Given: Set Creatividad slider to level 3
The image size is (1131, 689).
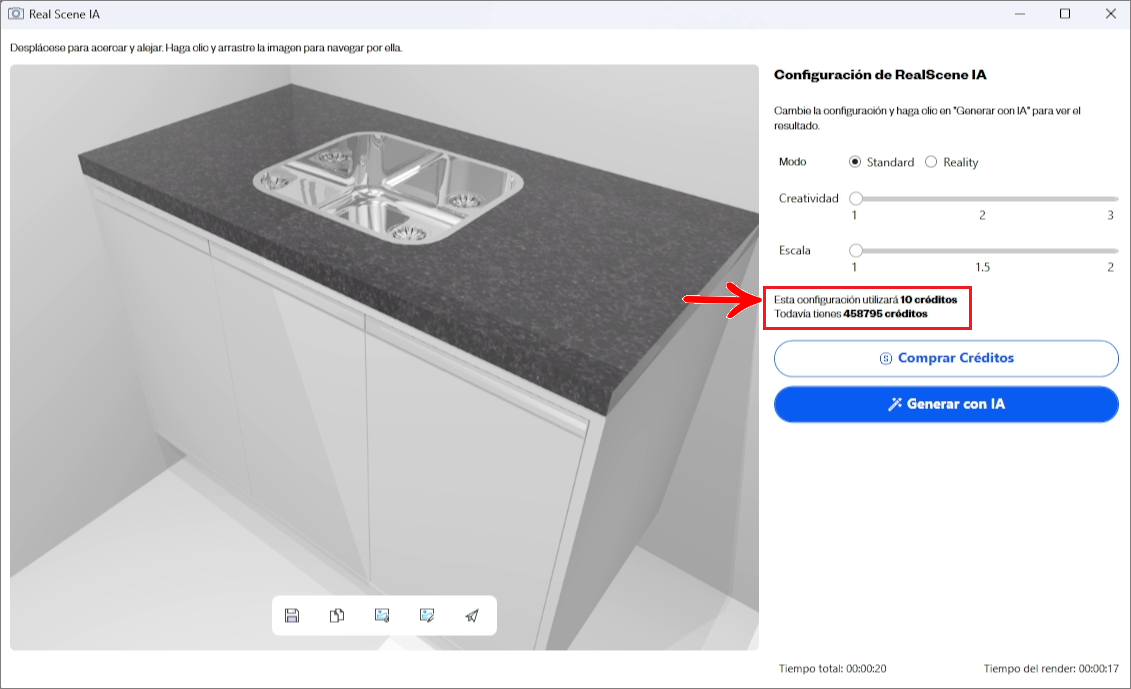Looking at the screenshot, I should (1110, 199).
